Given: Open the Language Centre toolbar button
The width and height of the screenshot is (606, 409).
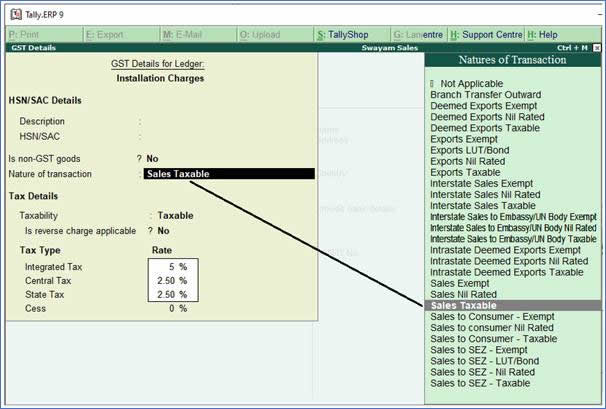Looking at the screenshot, I should 418,35.
